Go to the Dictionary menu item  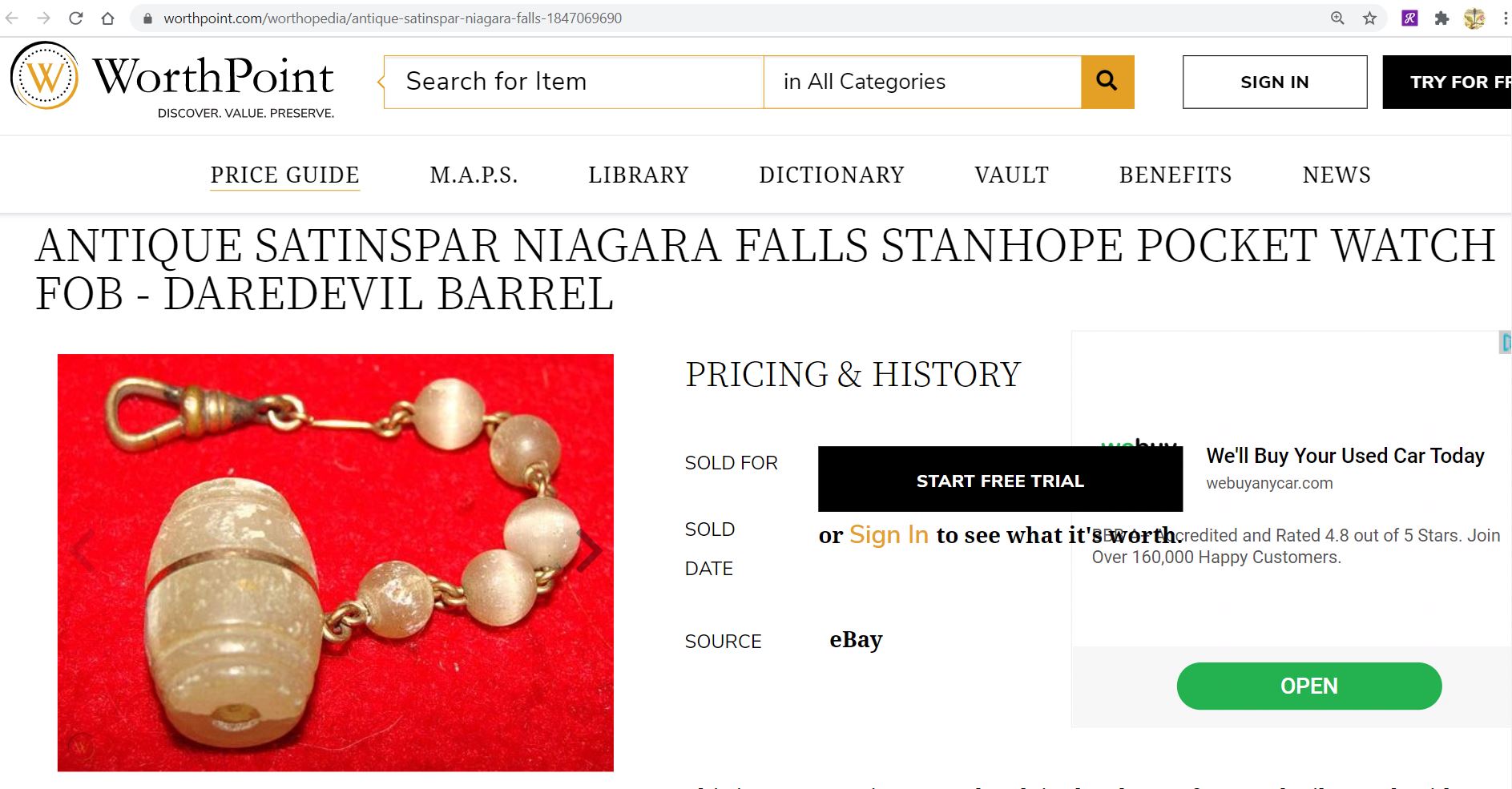tap(831, 175)
